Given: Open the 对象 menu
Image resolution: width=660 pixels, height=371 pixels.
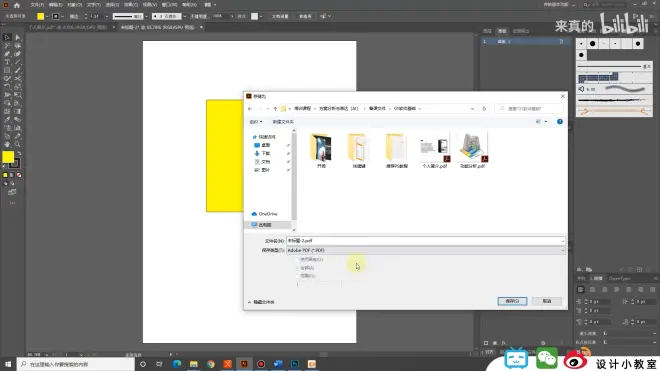Looking at the screenshot, I should 75,5.
